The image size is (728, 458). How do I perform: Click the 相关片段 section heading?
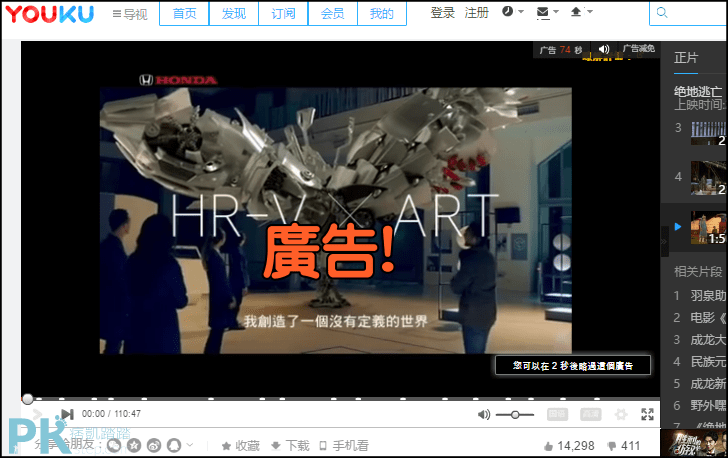pos(698,272)
